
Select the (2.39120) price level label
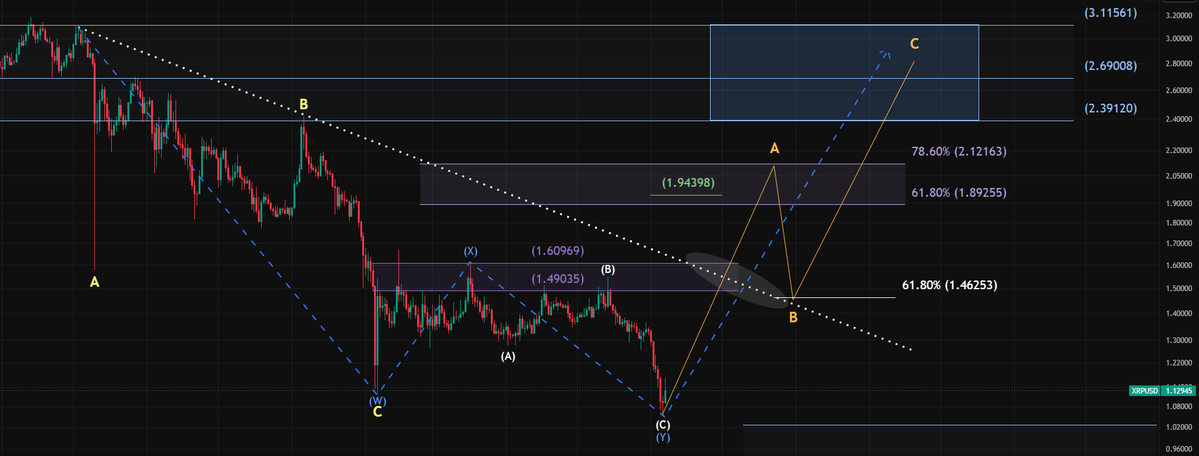(x=1110, y=109)
